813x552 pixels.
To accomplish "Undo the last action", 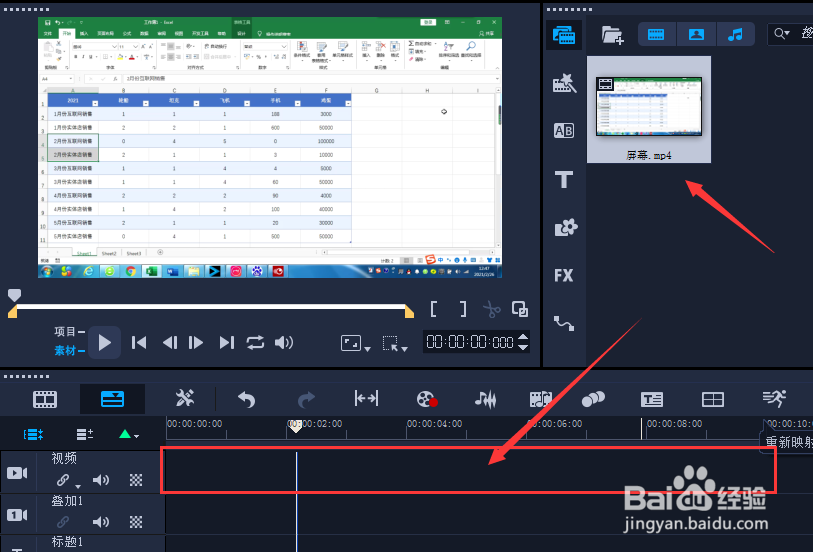I will (x=247, y=399).
